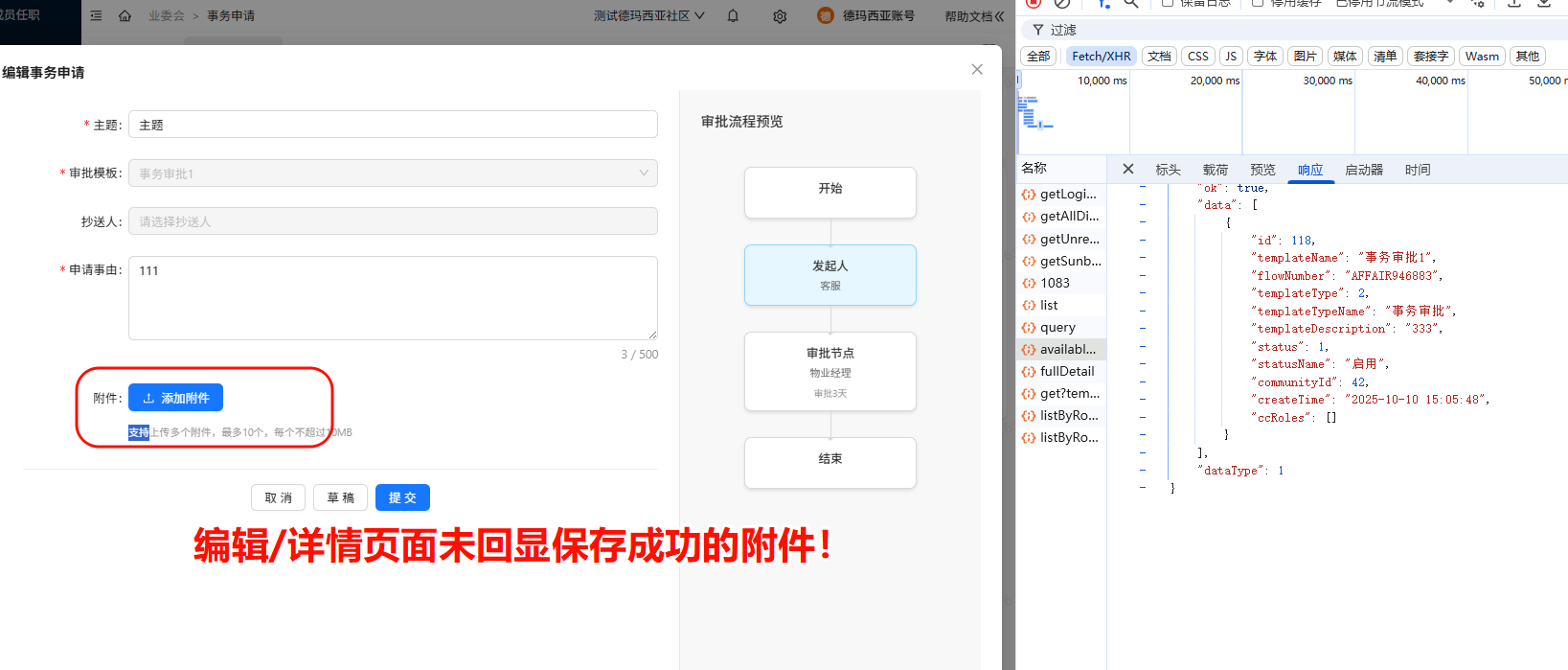Open settings gear in top header
The image size is (1568, 670).
780,16
